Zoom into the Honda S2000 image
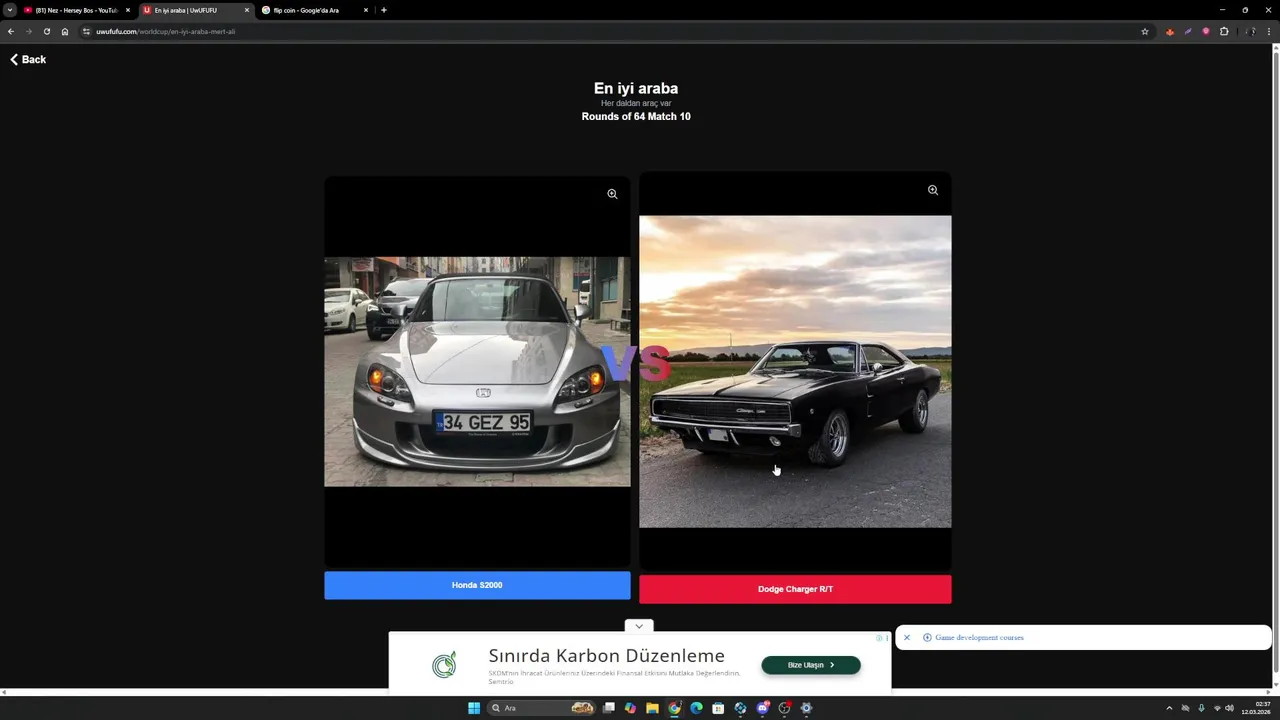Screen dimensions: 1280x720 click(612, 194)
